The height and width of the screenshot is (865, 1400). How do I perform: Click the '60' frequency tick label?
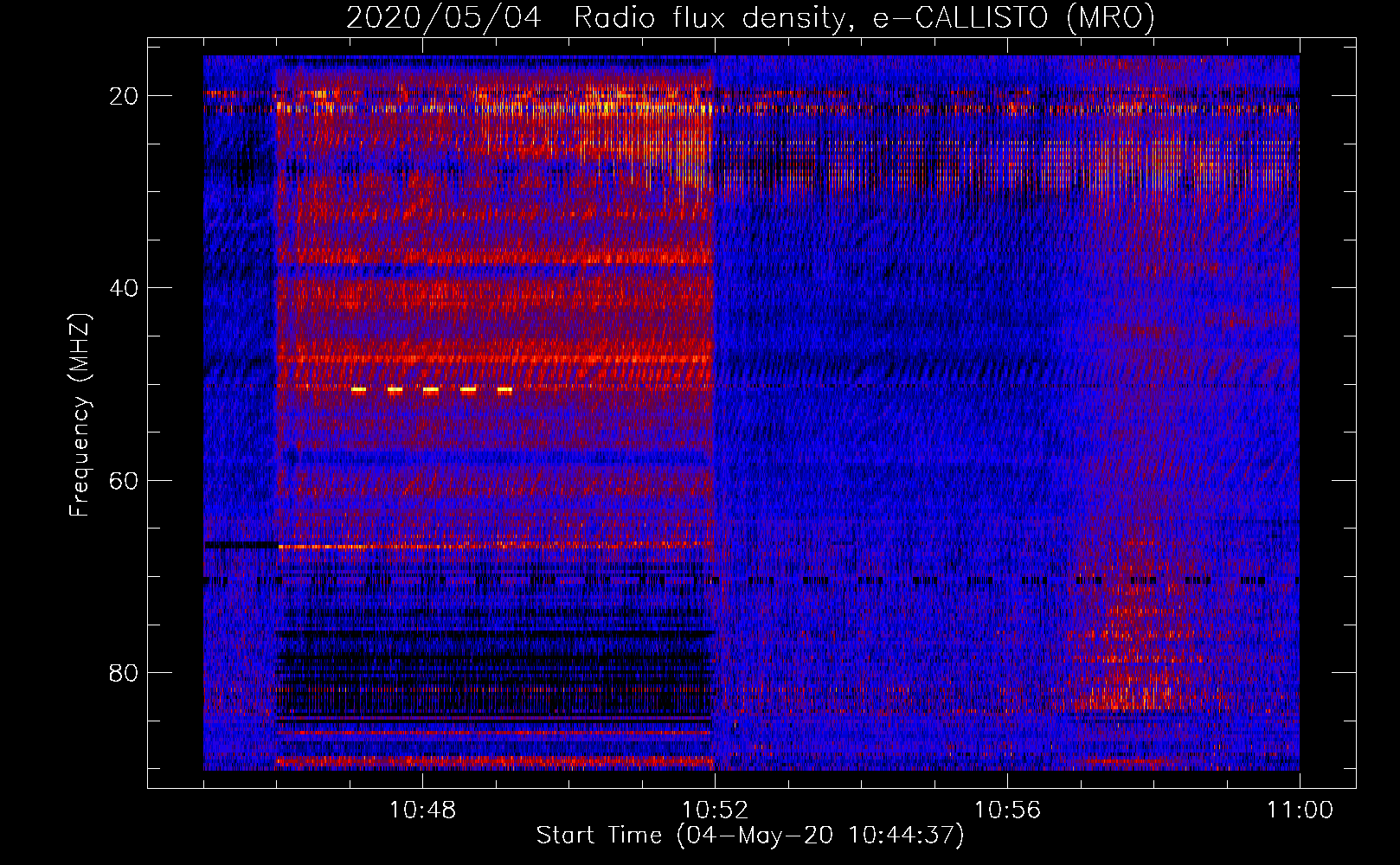point(125,480)
